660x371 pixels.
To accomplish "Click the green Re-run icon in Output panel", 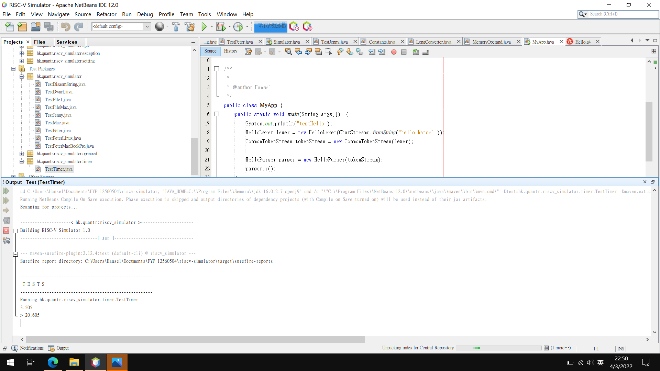I will point(6,191).
